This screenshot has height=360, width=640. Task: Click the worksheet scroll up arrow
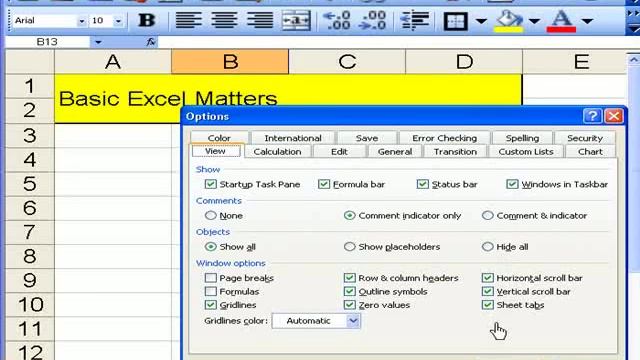point(633,60)
